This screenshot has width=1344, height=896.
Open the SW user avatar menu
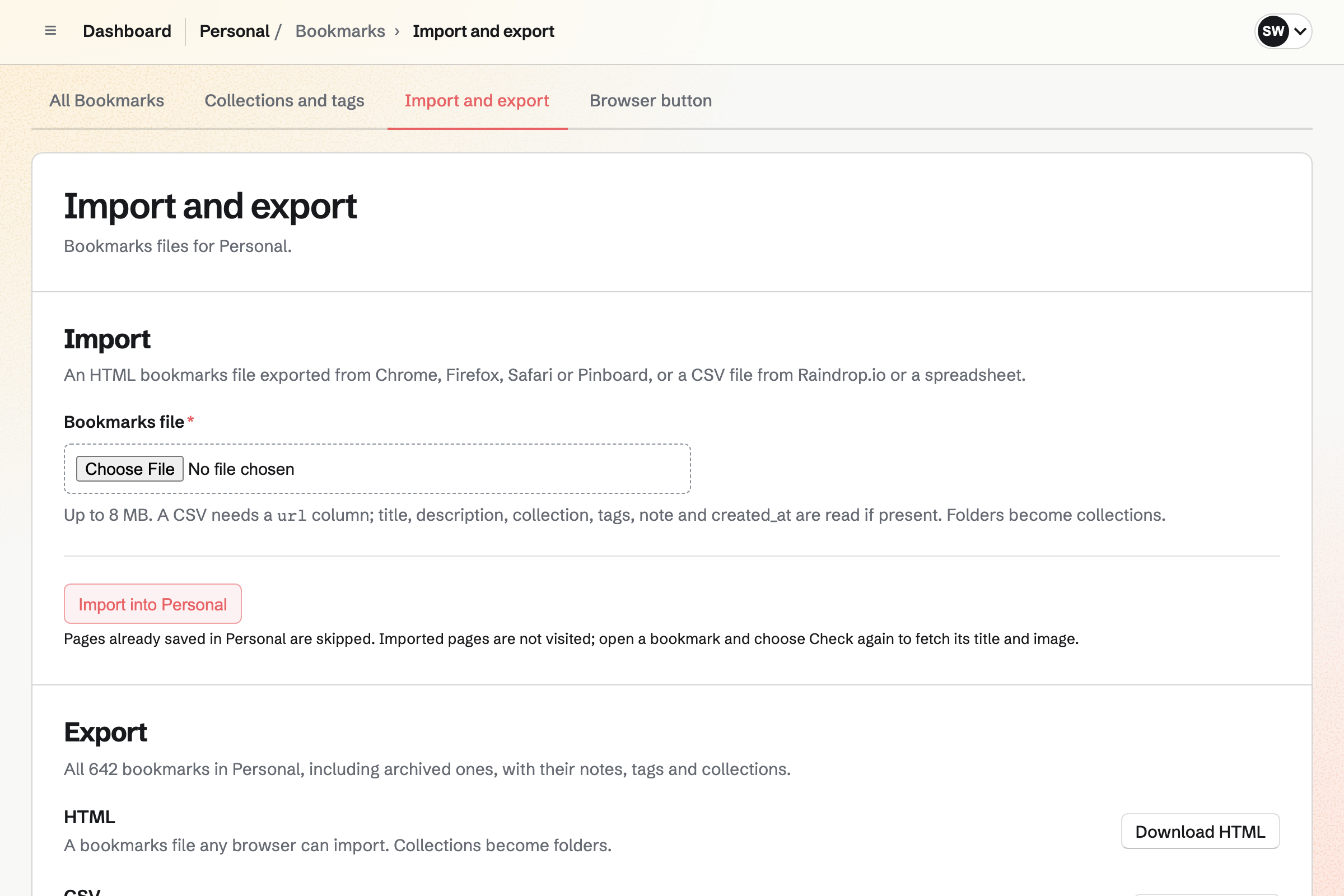[x=1283, y=31]
